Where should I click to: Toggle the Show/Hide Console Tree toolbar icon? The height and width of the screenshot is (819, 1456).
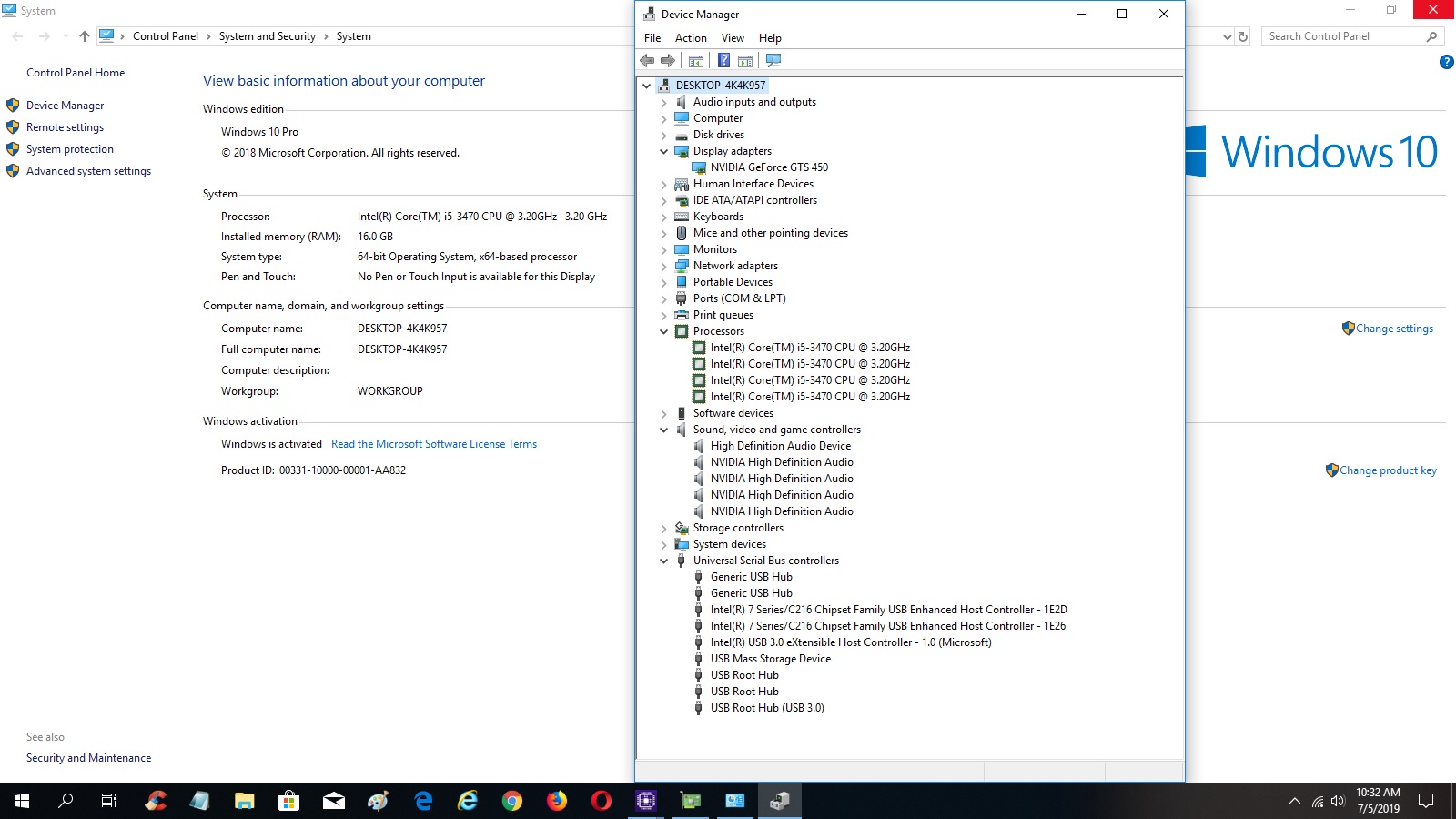click(696, 61)
